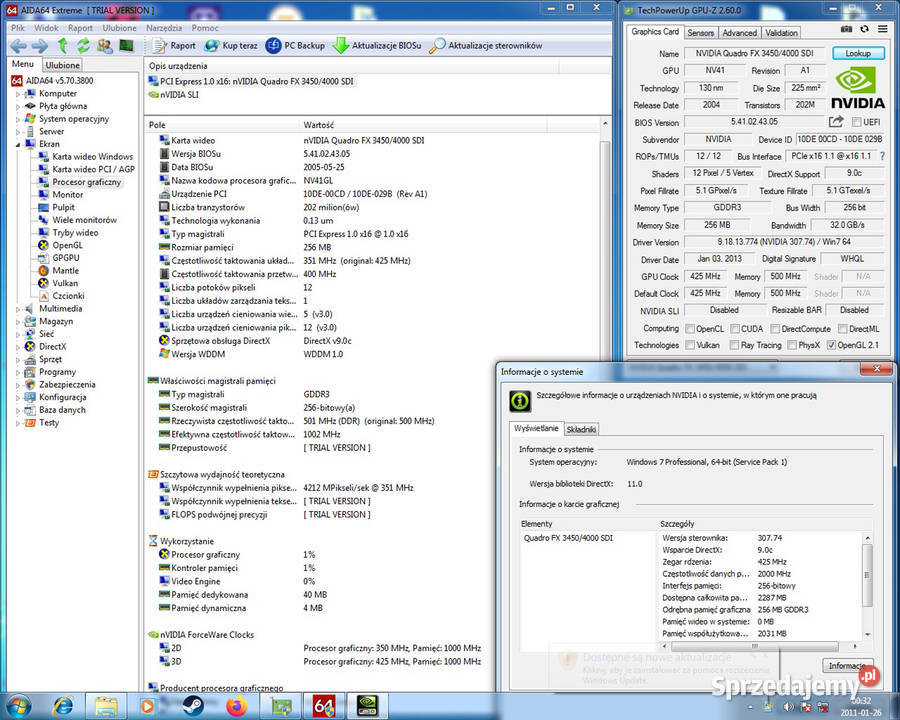Switch to the Ulubione tab in AIDA64
The image size is (900, 720).
click(63, 65)
